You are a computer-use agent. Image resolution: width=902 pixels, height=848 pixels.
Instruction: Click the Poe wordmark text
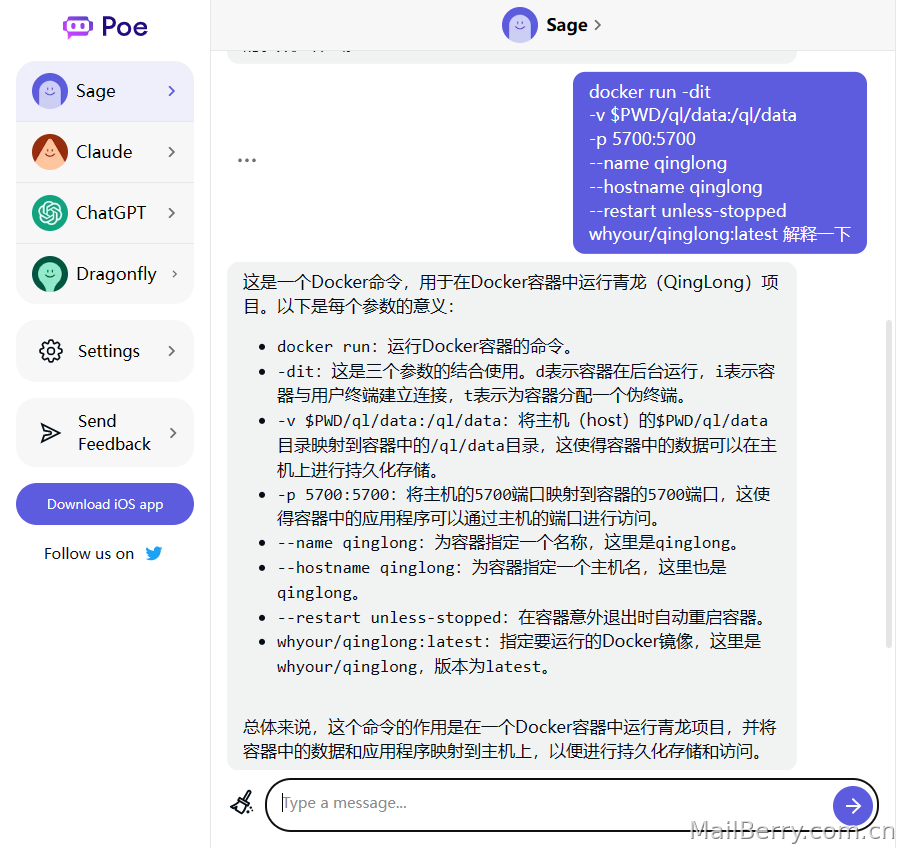(124, 27)
